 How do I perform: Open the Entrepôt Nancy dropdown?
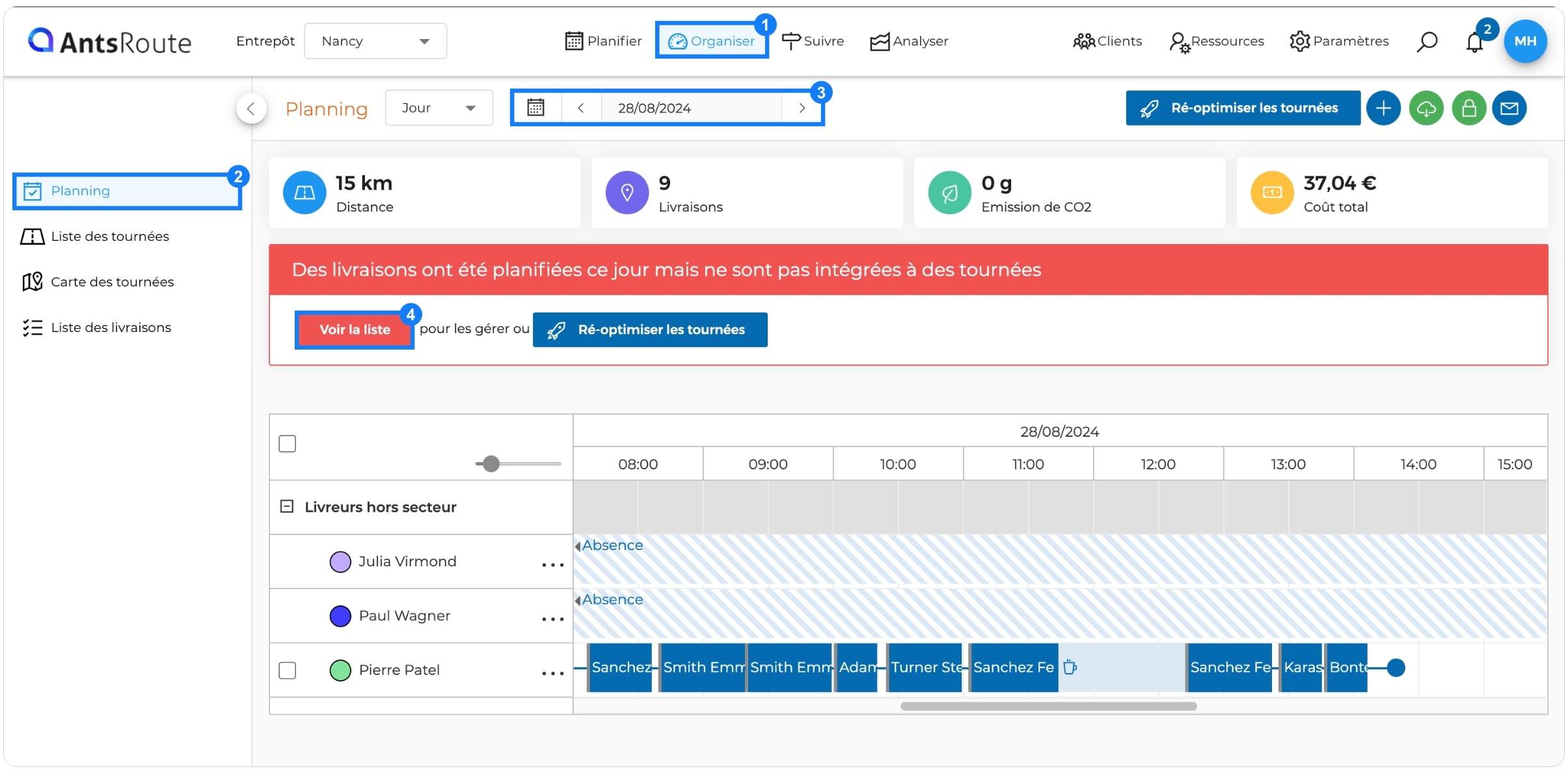click(375, 41)
